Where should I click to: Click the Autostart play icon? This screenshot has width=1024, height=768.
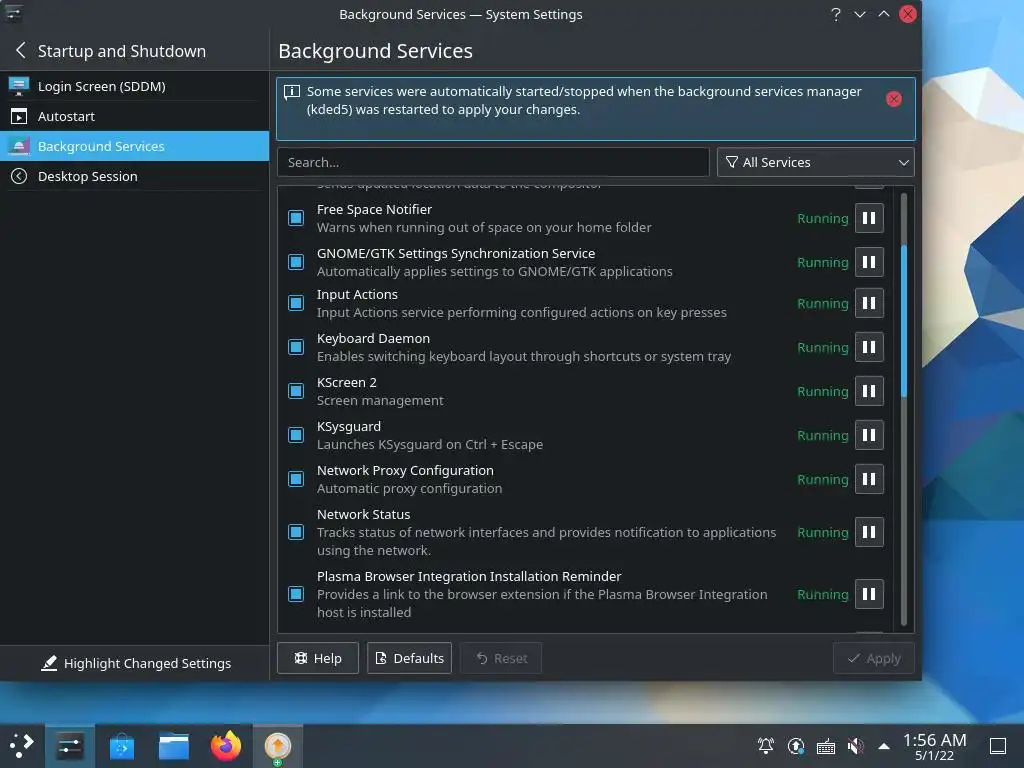19,116
